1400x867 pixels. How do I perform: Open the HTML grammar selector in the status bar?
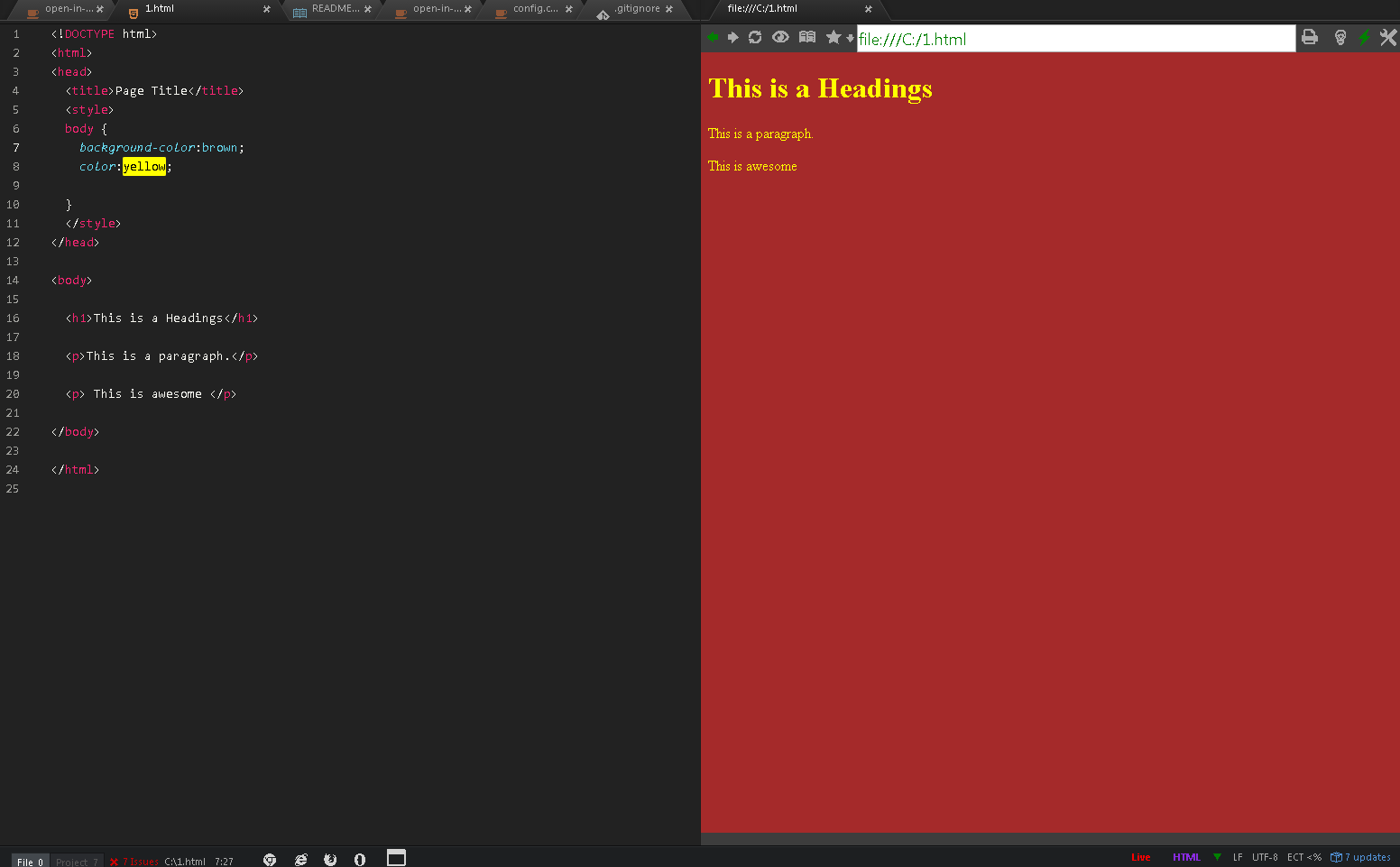pos(1186,857)
